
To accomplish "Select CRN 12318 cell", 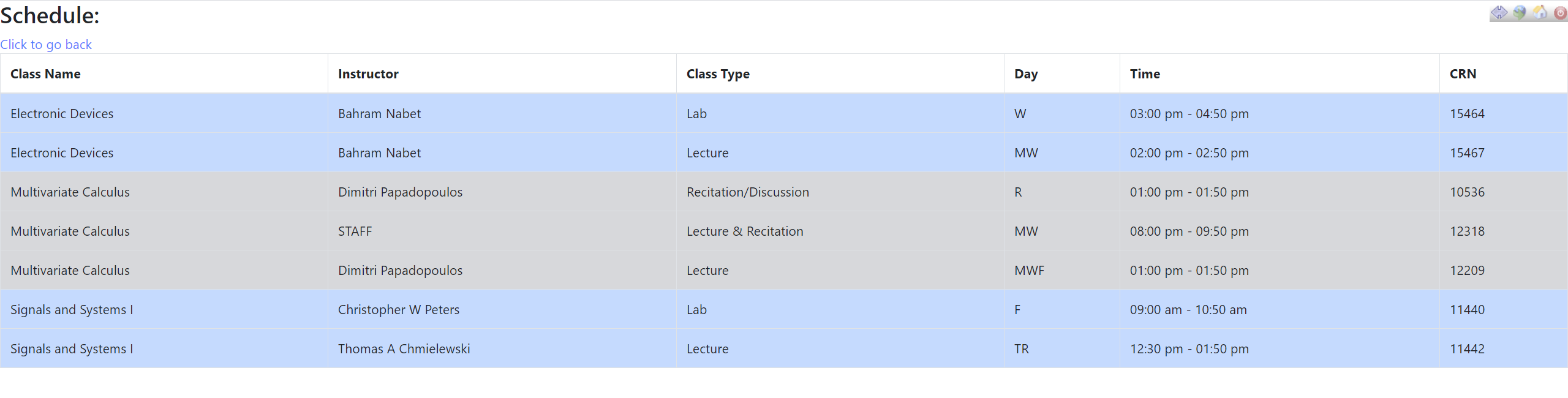I will pos(1467,231).
